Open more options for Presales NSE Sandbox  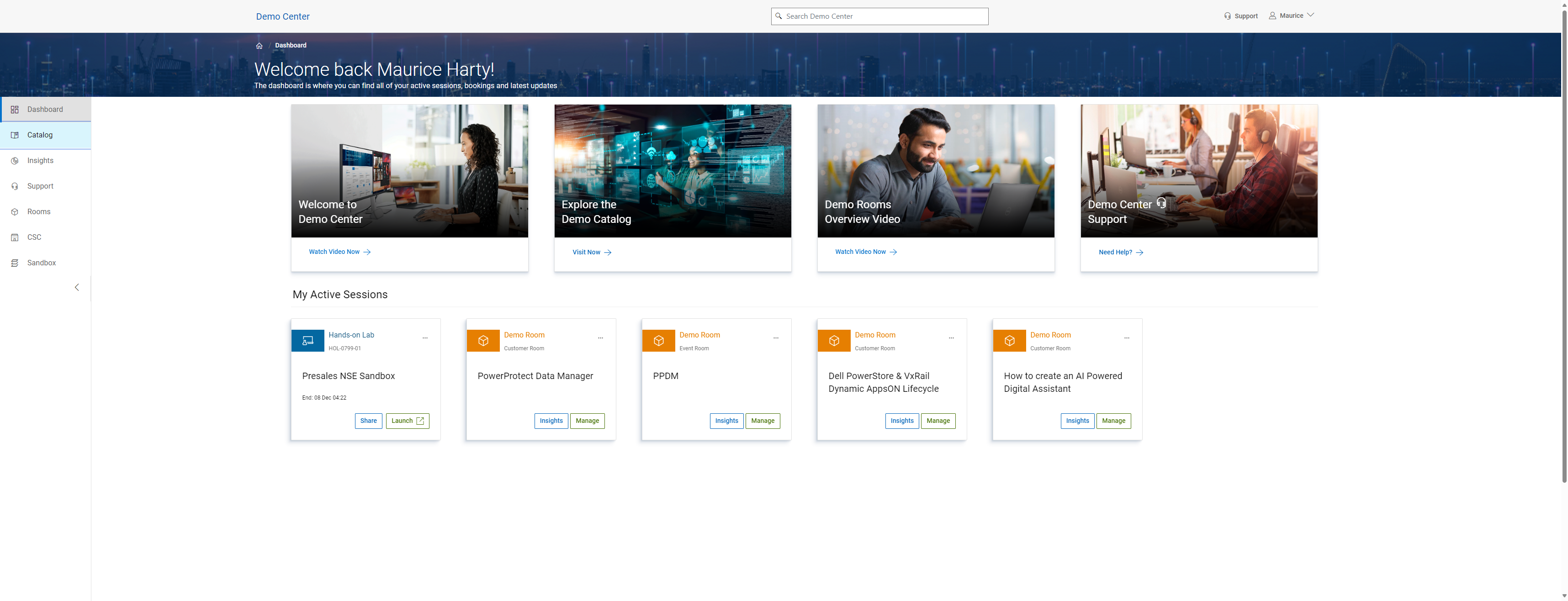(x=425, y=337)
